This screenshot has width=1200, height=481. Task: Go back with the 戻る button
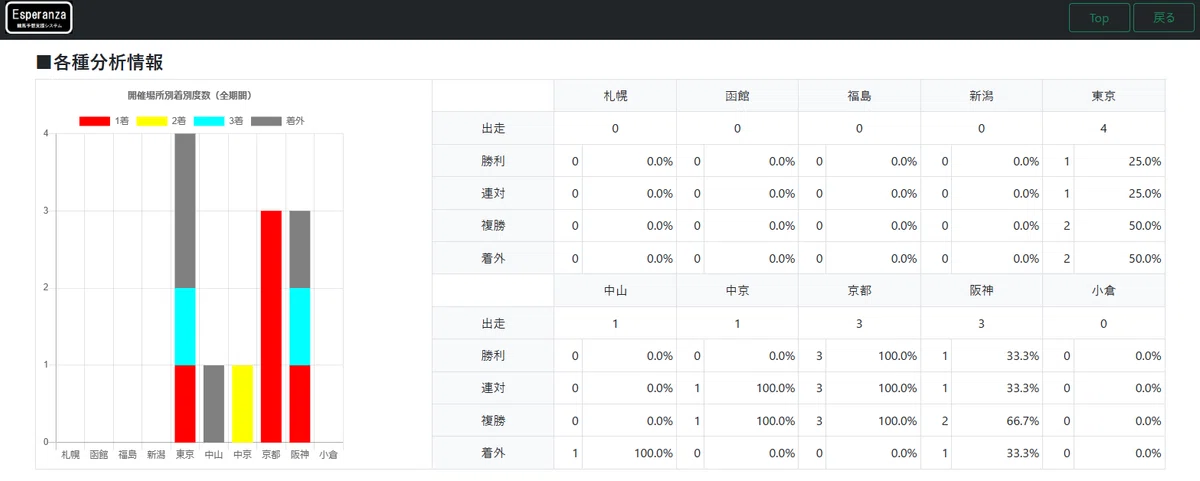pyautogui.click(x=1164, y=18)
